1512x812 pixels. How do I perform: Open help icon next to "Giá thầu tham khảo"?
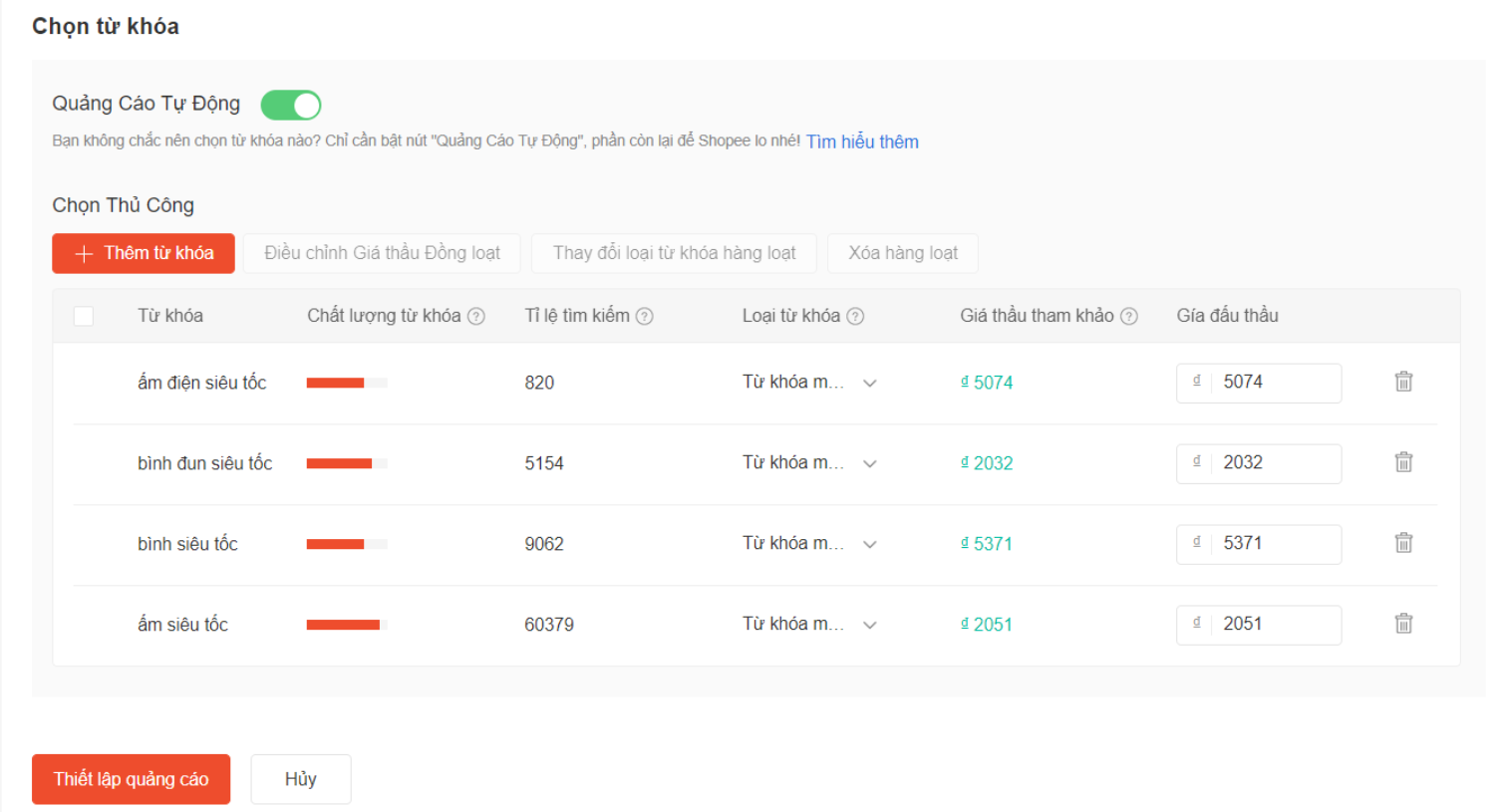pos(1128,316)
